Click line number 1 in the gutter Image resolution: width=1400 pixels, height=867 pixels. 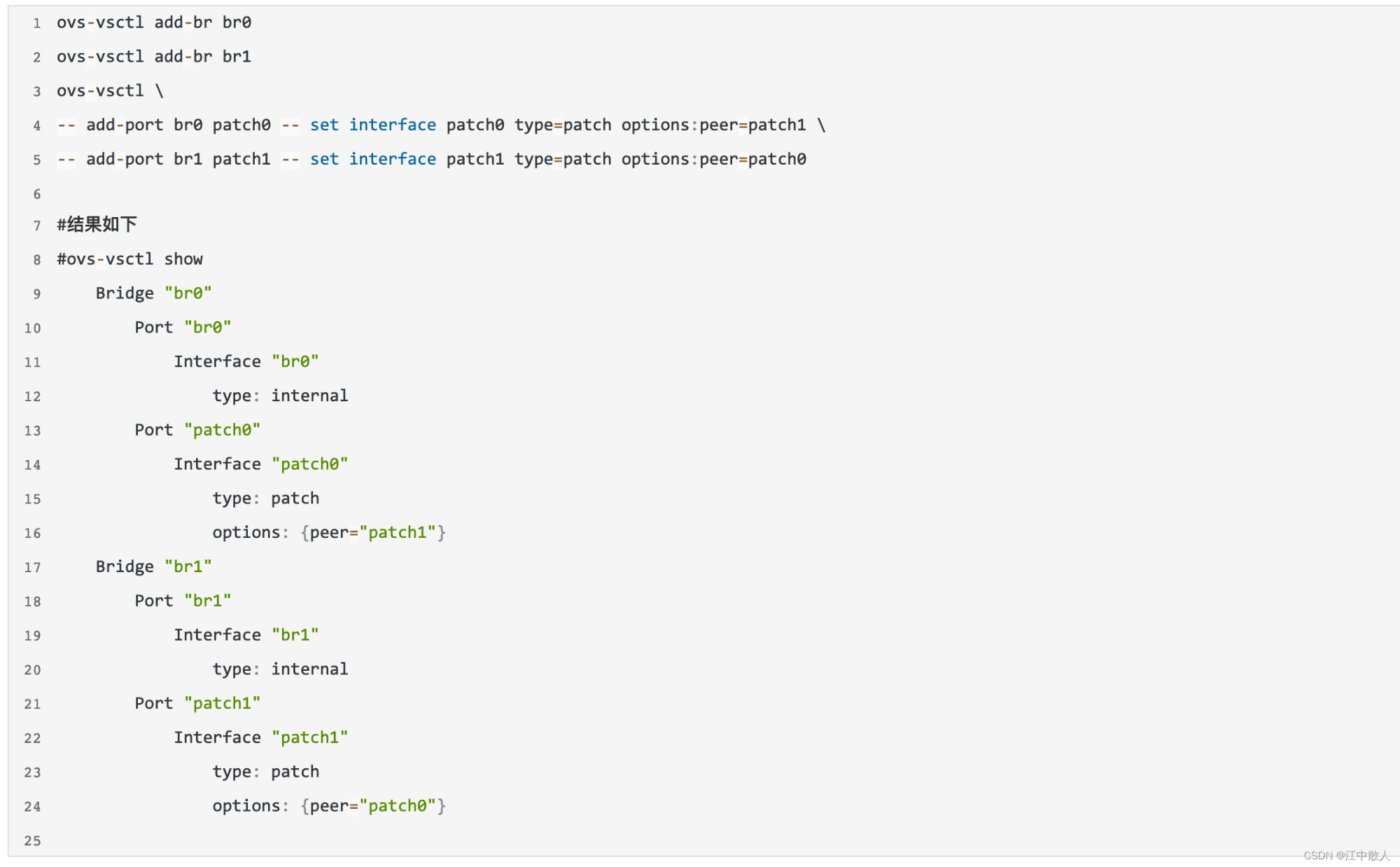pyautogui.click(x=36, y=23)
